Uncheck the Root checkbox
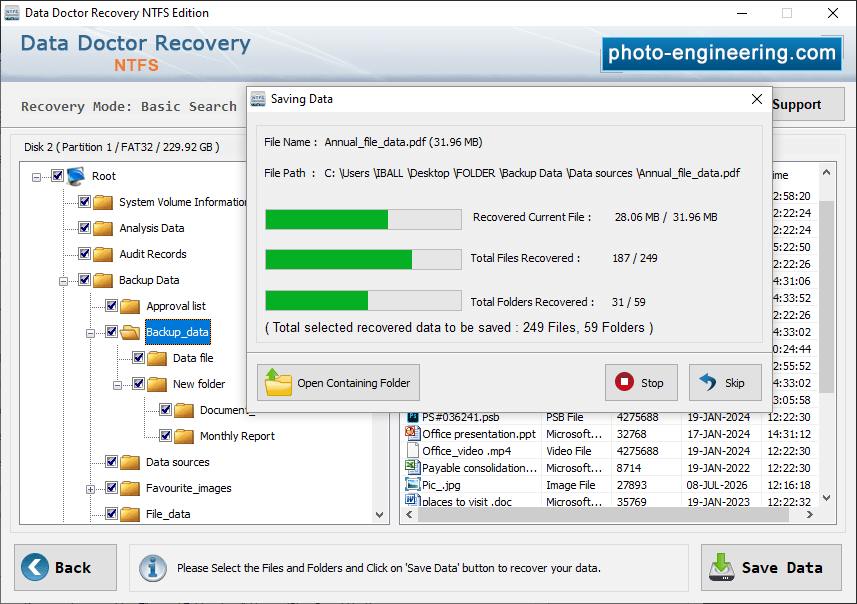 click(x=57, y=176)
